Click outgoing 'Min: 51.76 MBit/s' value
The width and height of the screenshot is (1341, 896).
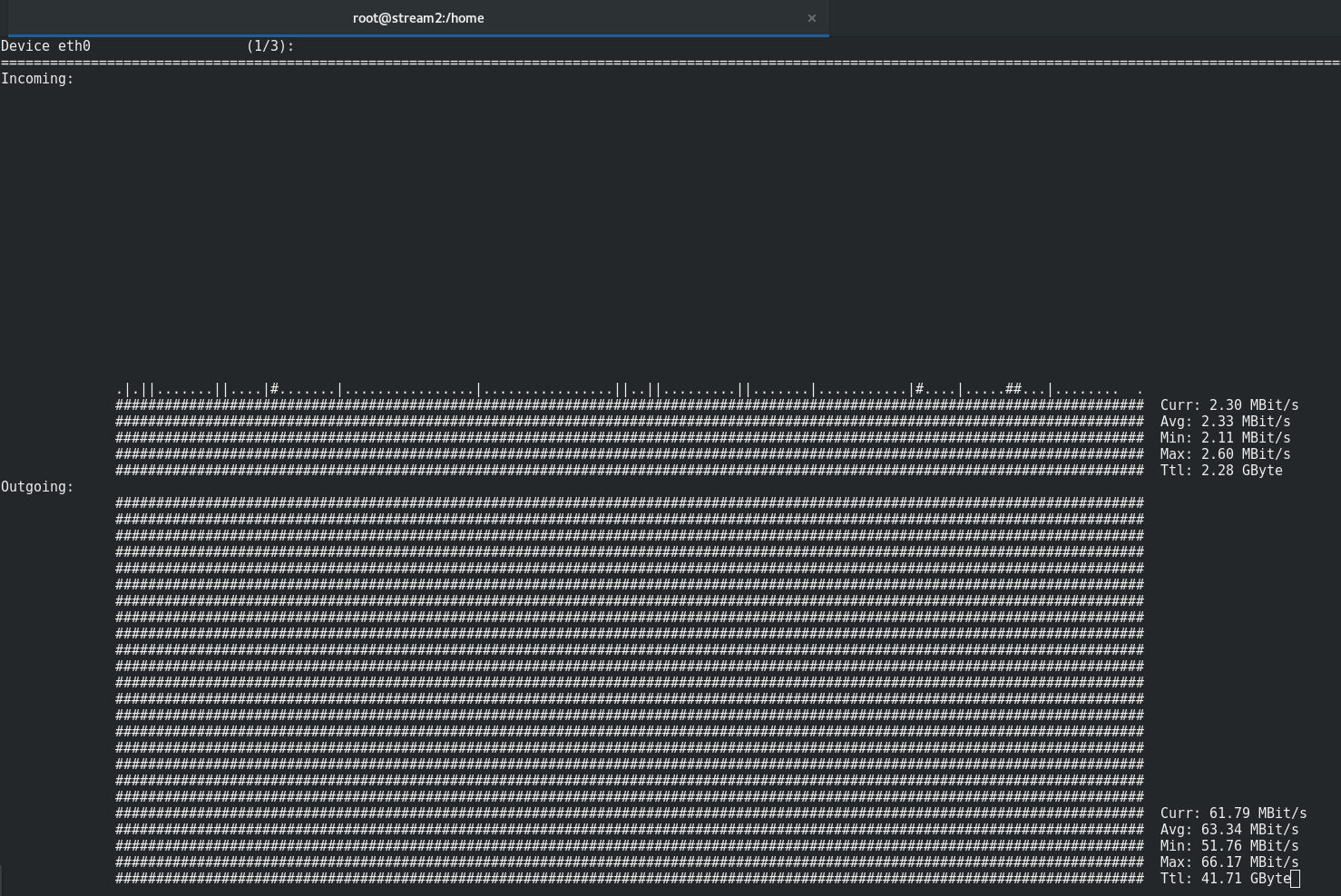[1229, 846]
